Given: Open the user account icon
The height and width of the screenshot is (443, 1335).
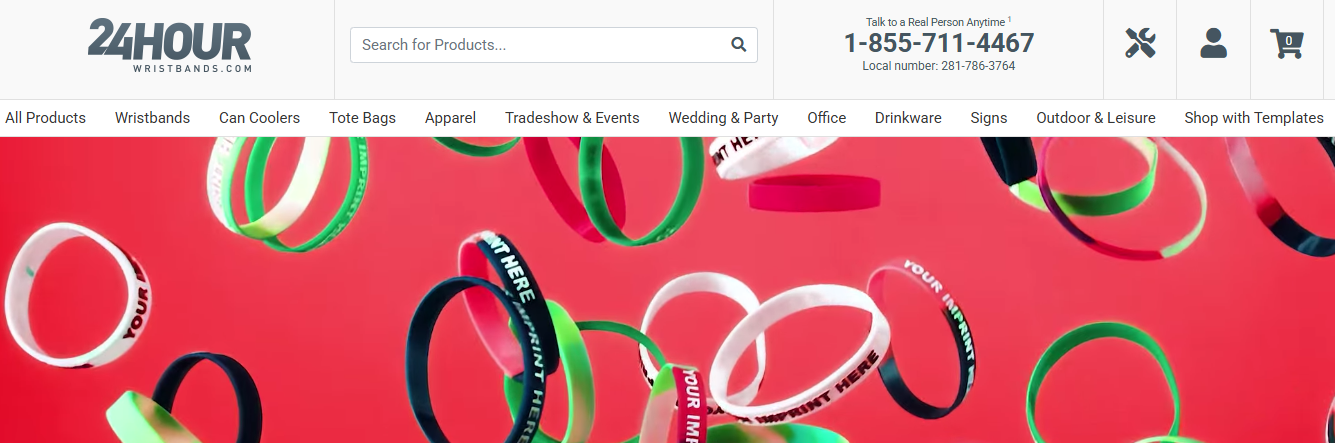Looking at the screenshot, I should (x=1213, y=43).
